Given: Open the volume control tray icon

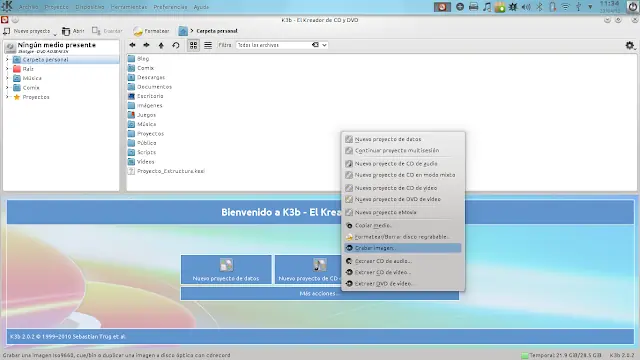Looking at the screenshot, I should (x=526, y=7).
